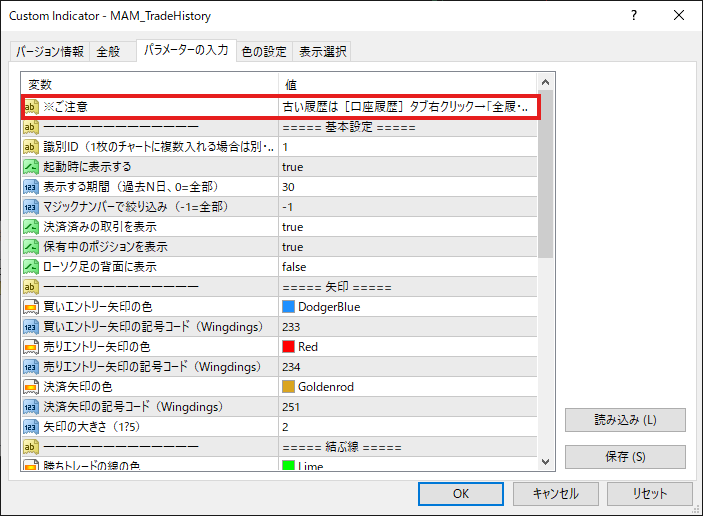
Task: Click ===== 基本設定 ===== value text
Action: pos(349,127)
